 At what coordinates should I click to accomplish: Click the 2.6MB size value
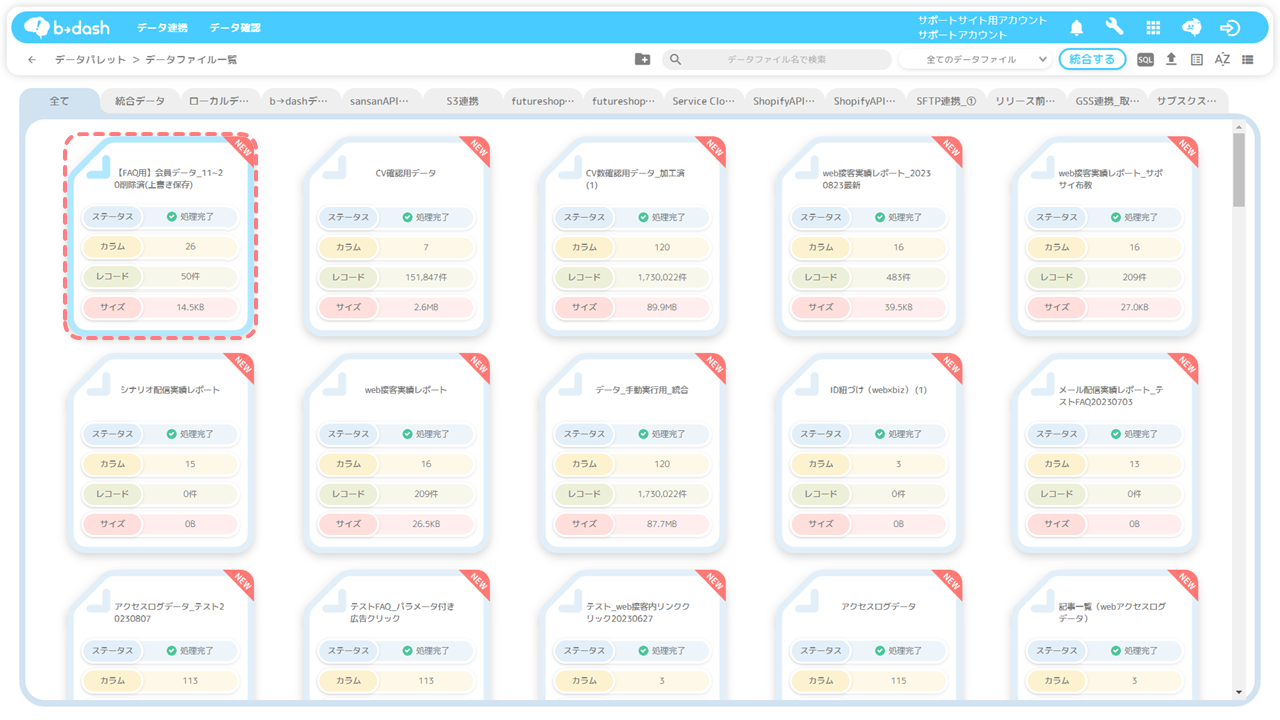[426, 307]
